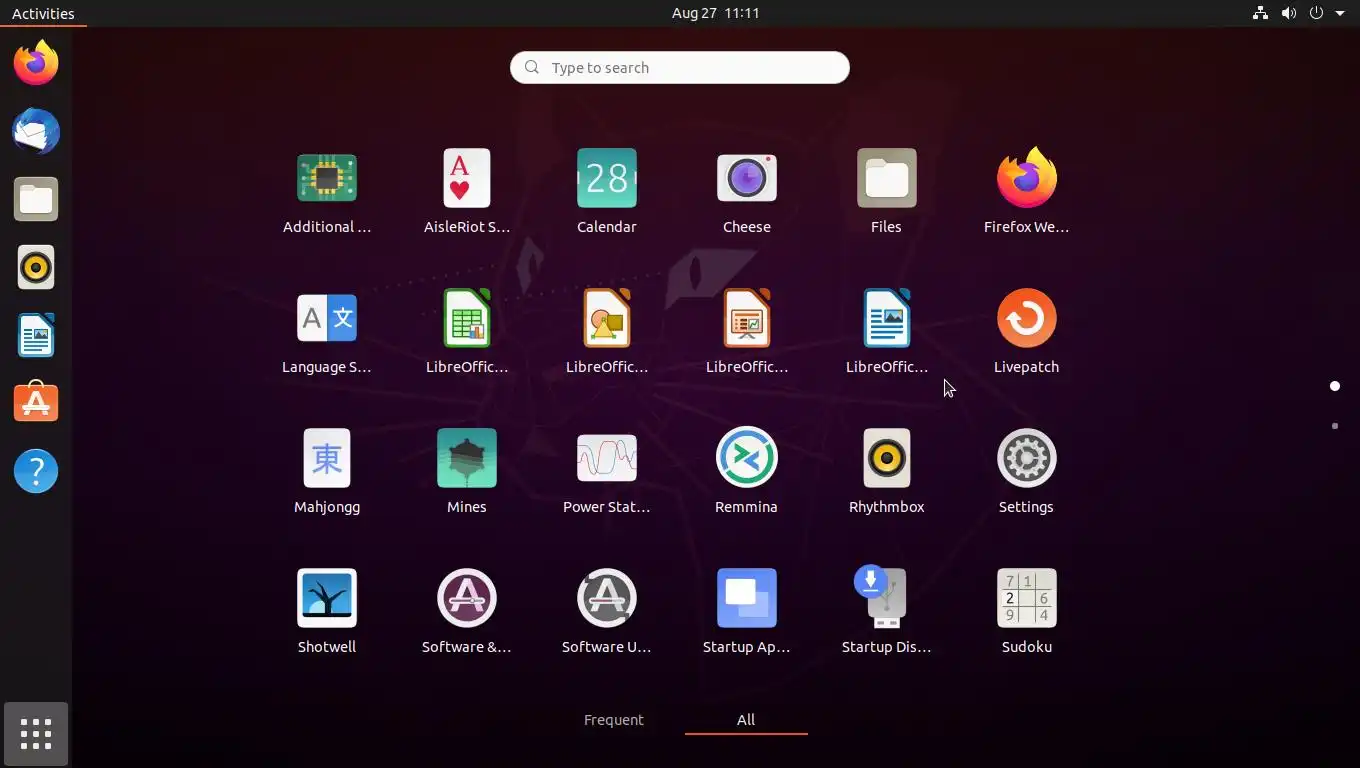Click the Activities button
Screen dimensions: 1360x768
43,13
